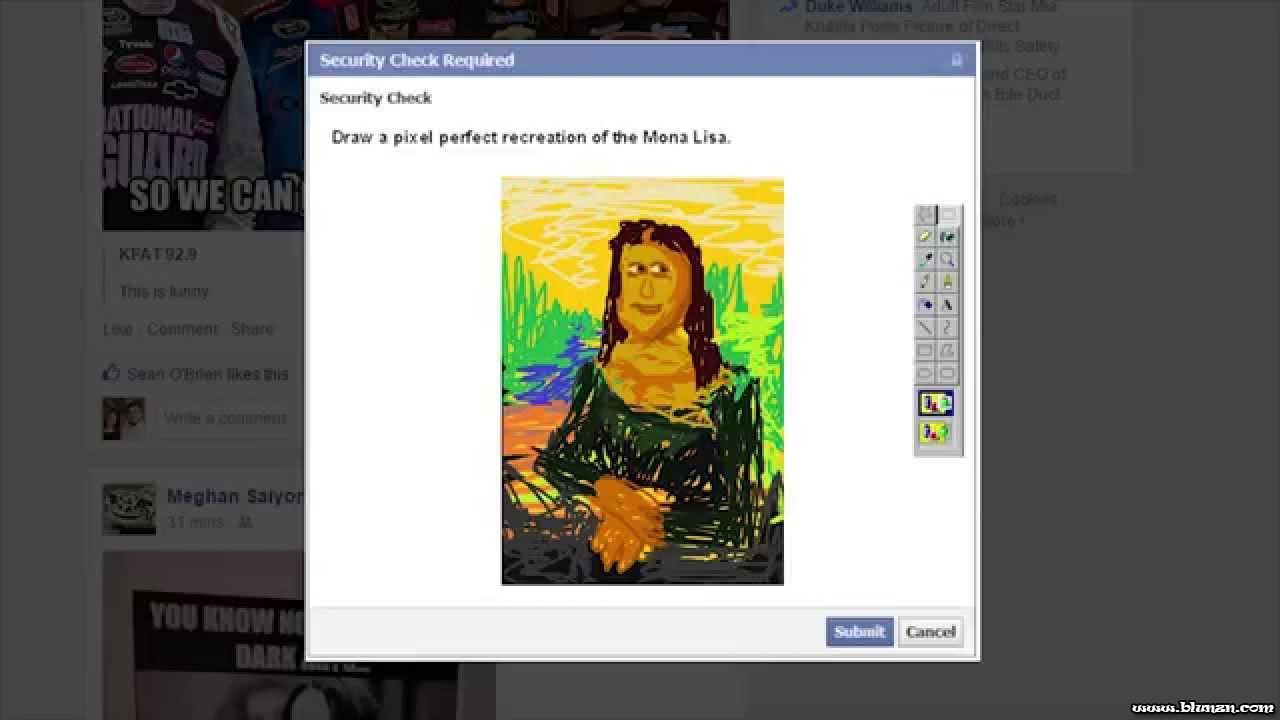Screen dimensions: 1280x720
Task: Select the Fill With Color bucket tool
Action: [948, 237]
